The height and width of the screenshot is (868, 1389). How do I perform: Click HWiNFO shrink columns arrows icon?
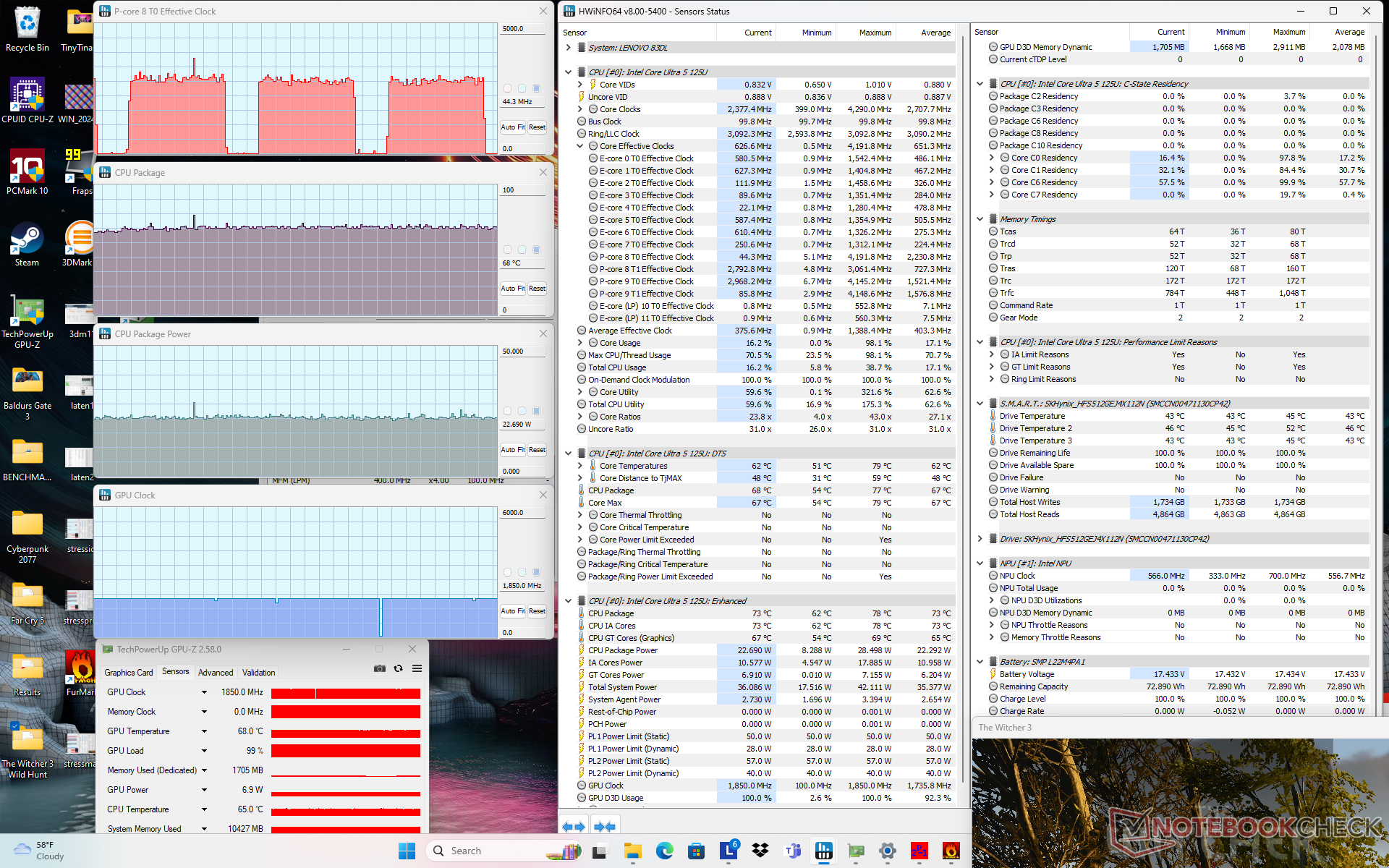(604, 826)
